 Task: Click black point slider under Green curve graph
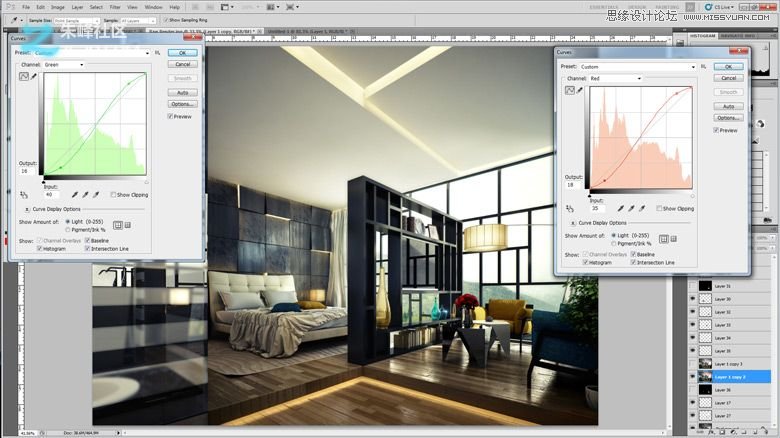(44, 182)
